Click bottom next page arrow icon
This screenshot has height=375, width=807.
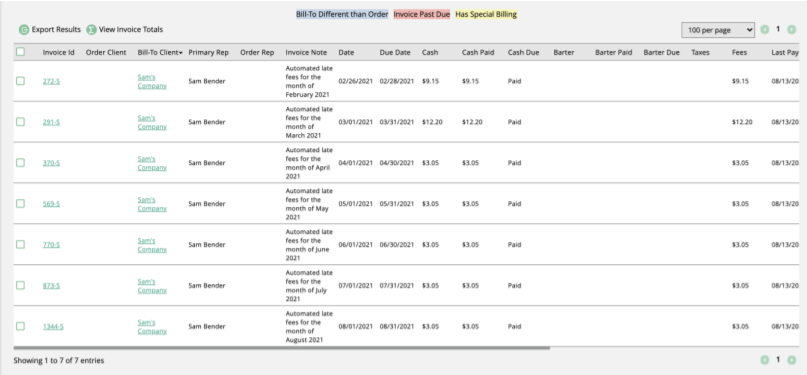[x=792, y=361]
